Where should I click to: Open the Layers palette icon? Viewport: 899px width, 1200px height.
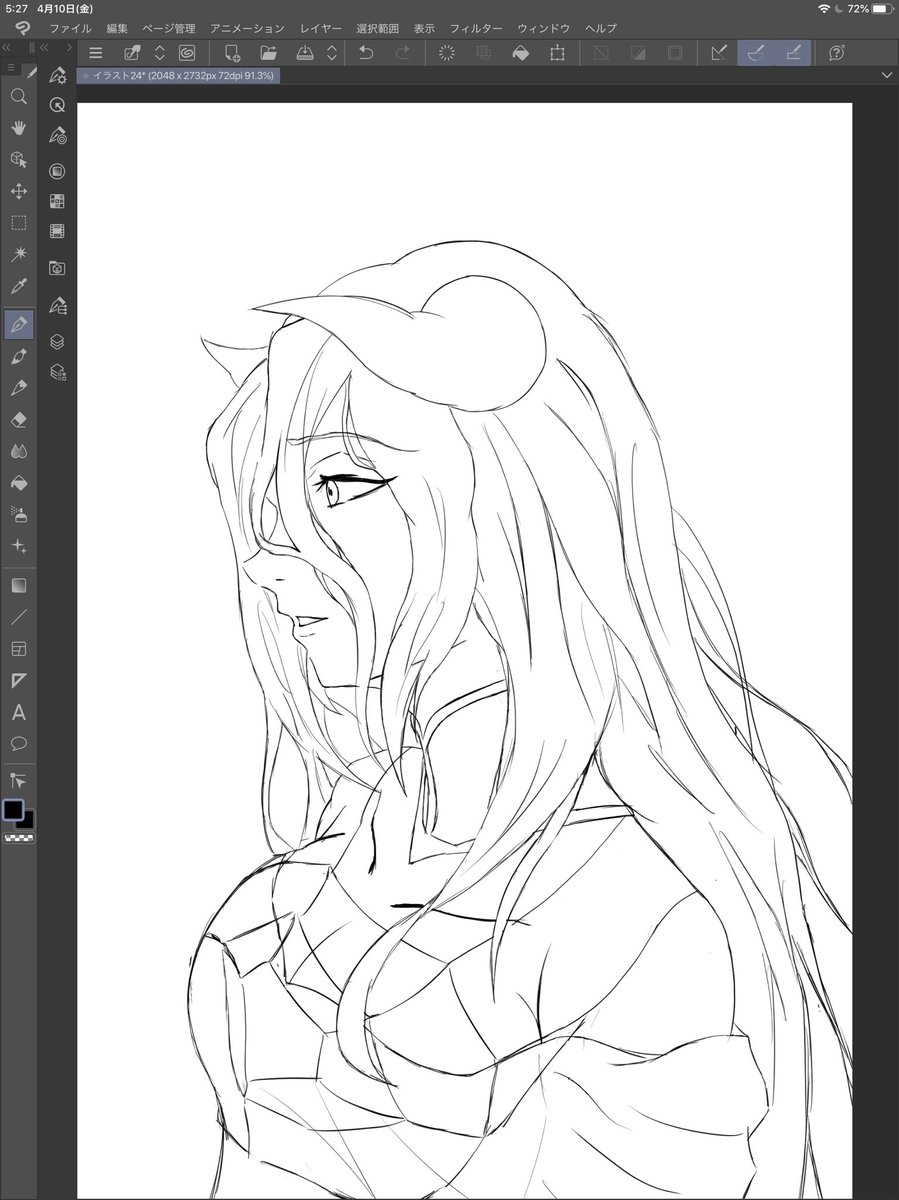pos(58,342)
